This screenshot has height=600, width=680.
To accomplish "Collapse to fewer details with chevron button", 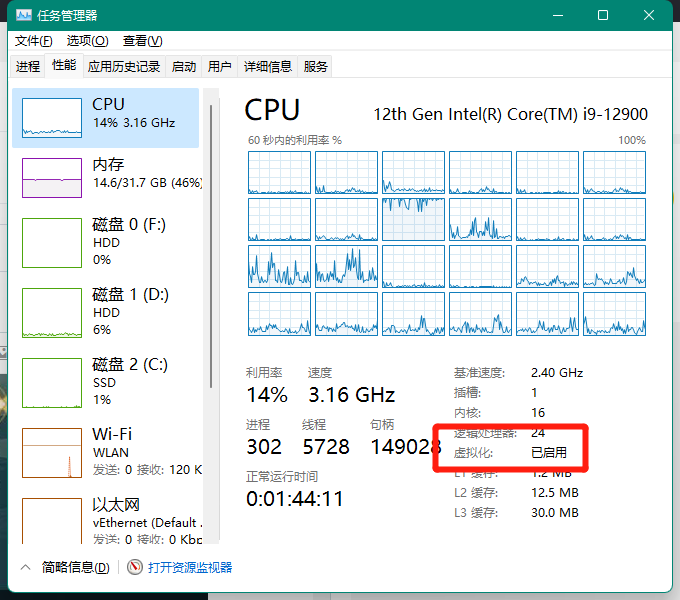I will 26,567.
